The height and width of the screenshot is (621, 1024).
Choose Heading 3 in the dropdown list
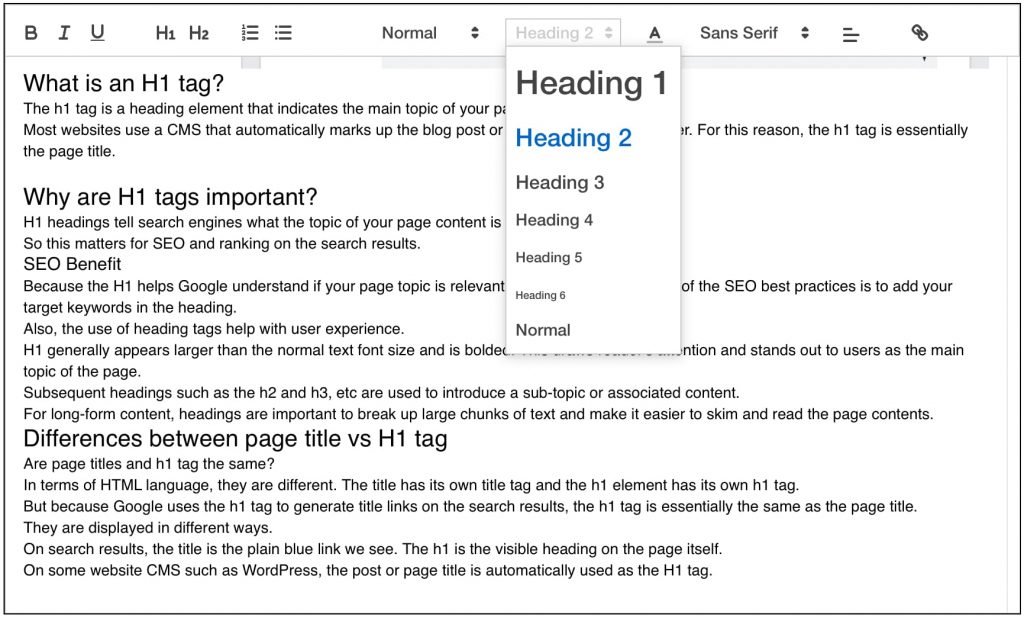click(560, 182)
